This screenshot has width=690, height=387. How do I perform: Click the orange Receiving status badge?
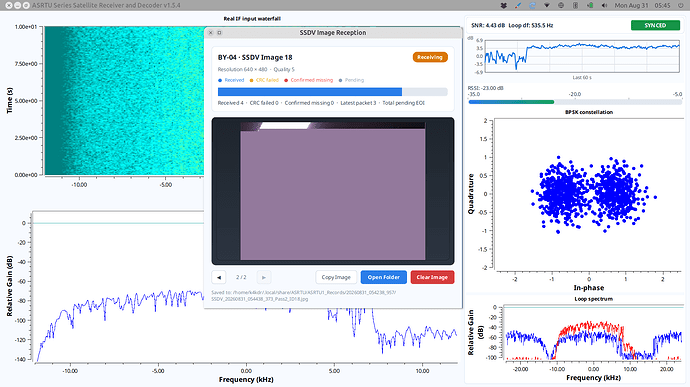tap(430, 57)
